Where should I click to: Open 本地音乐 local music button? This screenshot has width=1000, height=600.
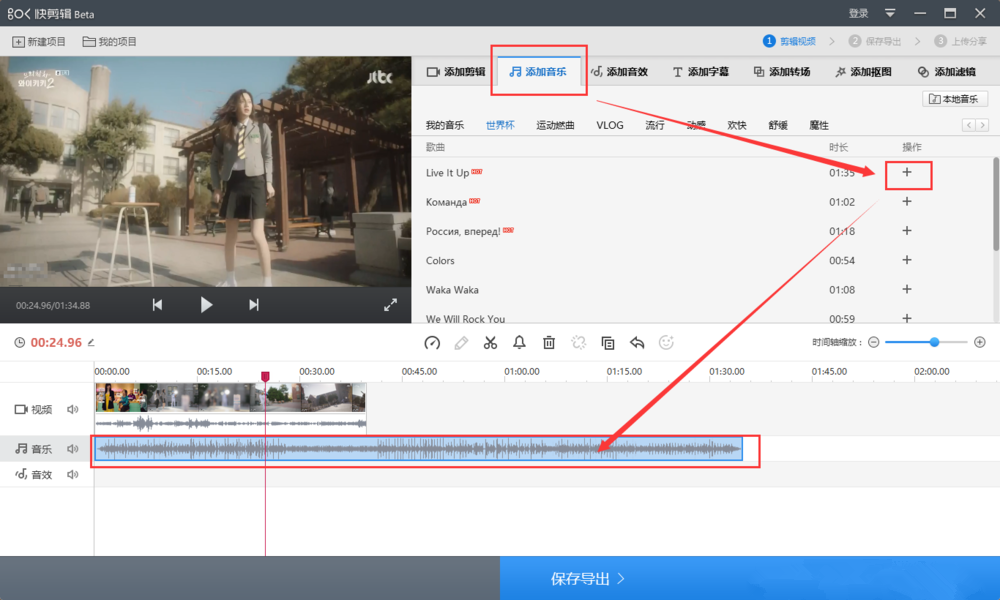pos(955,99)
